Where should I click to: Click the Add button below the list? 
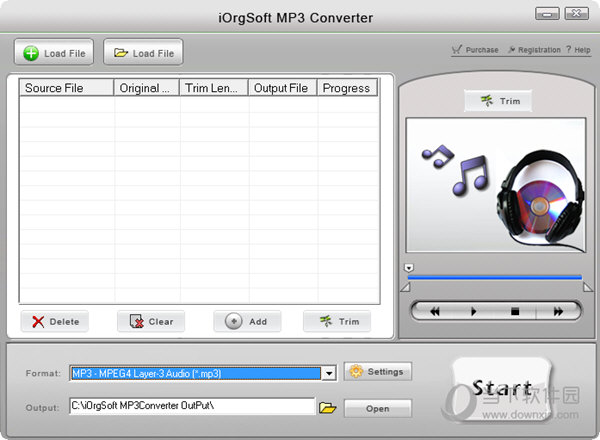[247, 321]
